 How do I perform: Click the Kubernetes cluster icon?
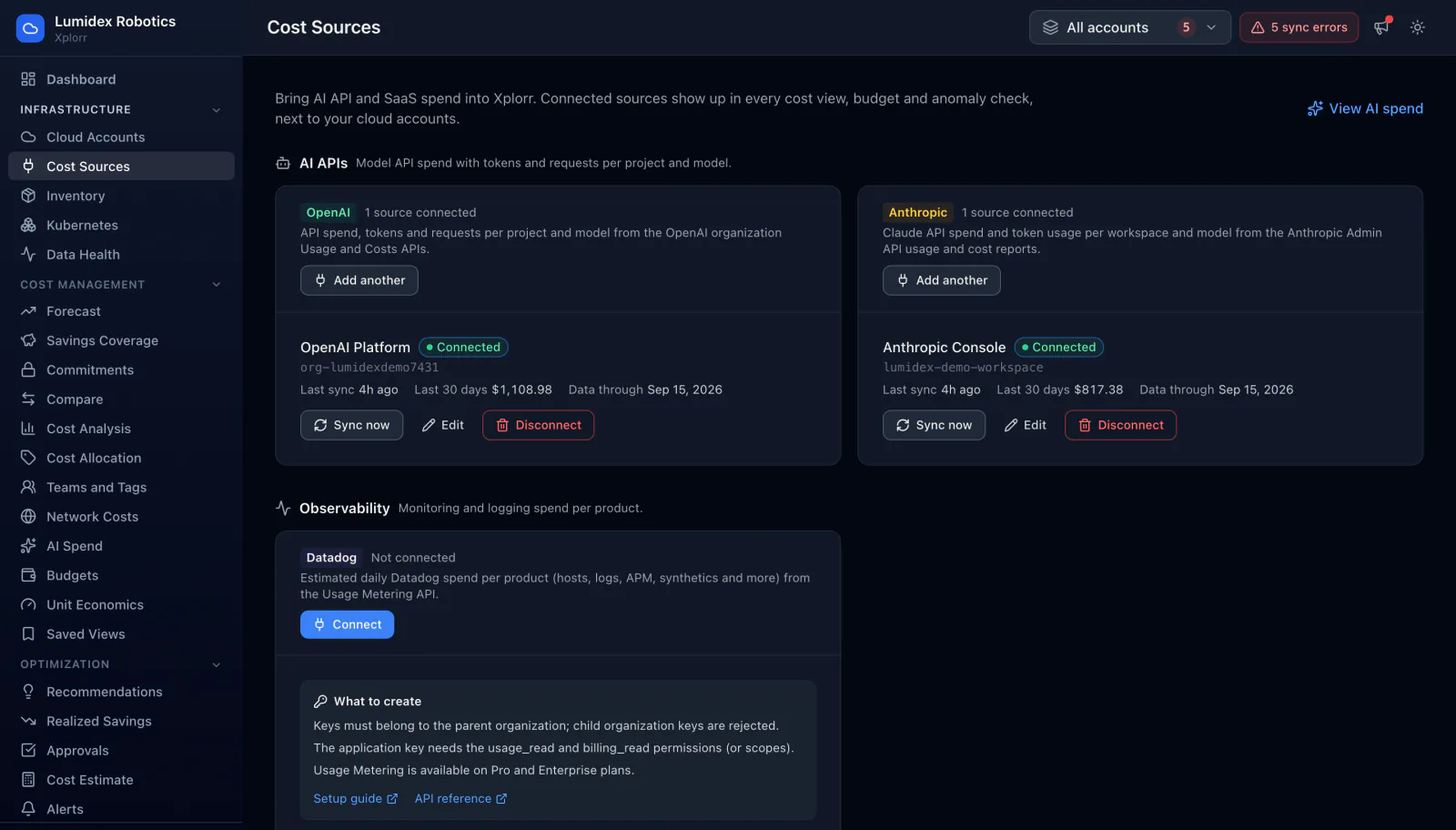click(28, 225)
